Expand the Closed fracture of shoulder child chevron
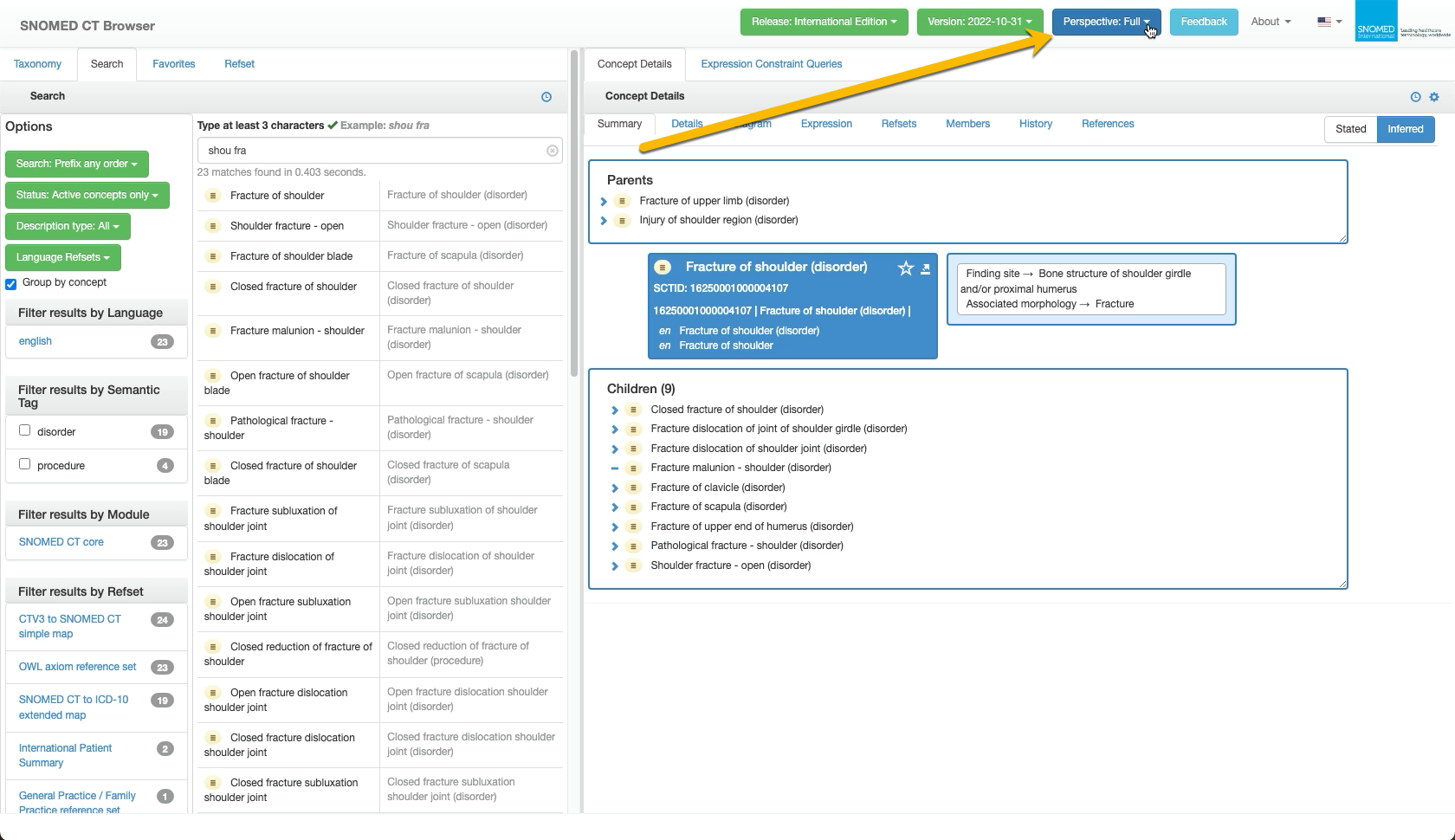The width and height of the screenshot is (1455, 840). click(615, 410)
